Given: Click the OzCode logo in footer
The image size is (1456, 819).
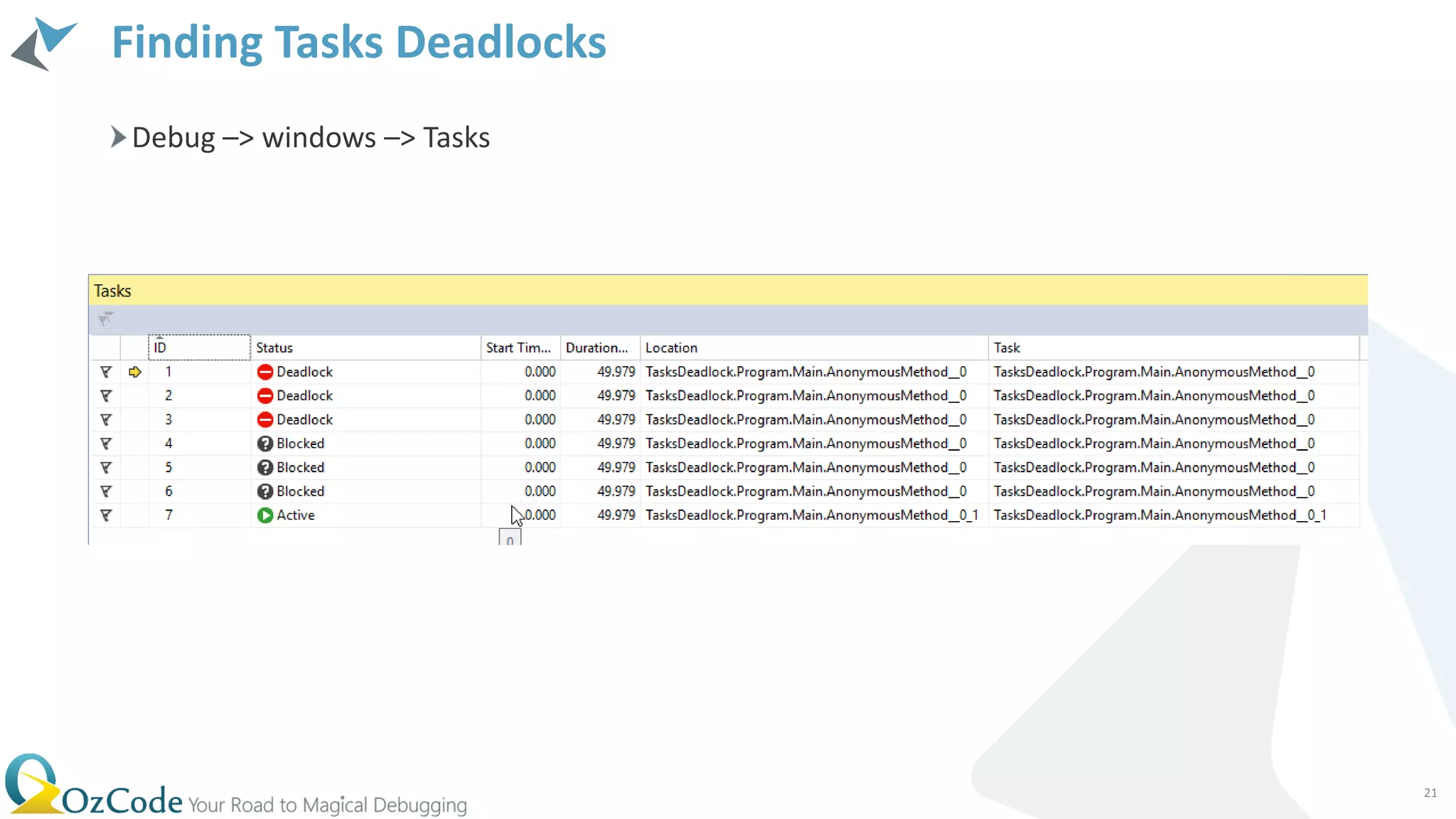Looking at the screenshot, I should [94, 786].
